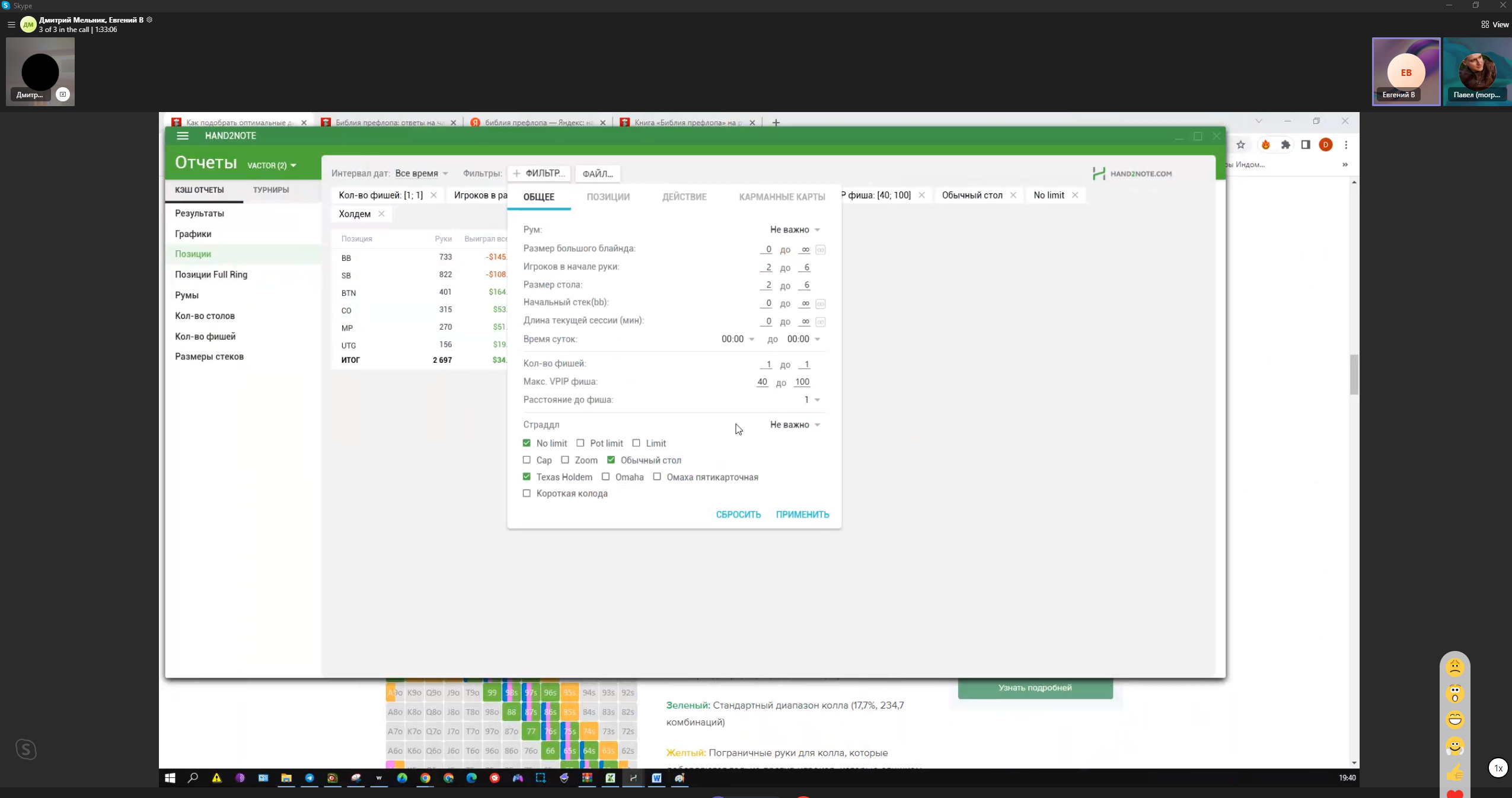The width and height of the screenshot is (1512, 798).
Task: Remove the VPIP фиша filter chip
Action: coord(921,195)
